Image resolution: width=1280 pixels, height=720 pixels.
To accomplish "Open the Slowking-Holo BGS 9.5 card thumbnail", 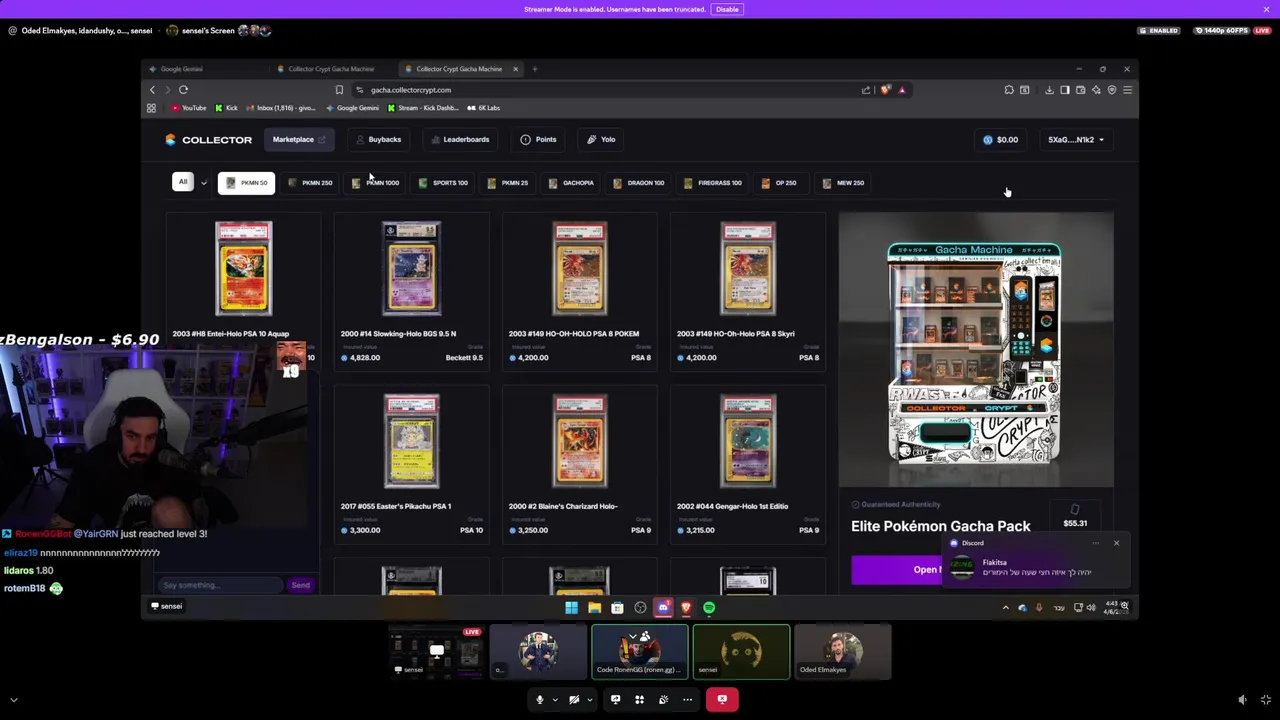I will pos(411,269).
